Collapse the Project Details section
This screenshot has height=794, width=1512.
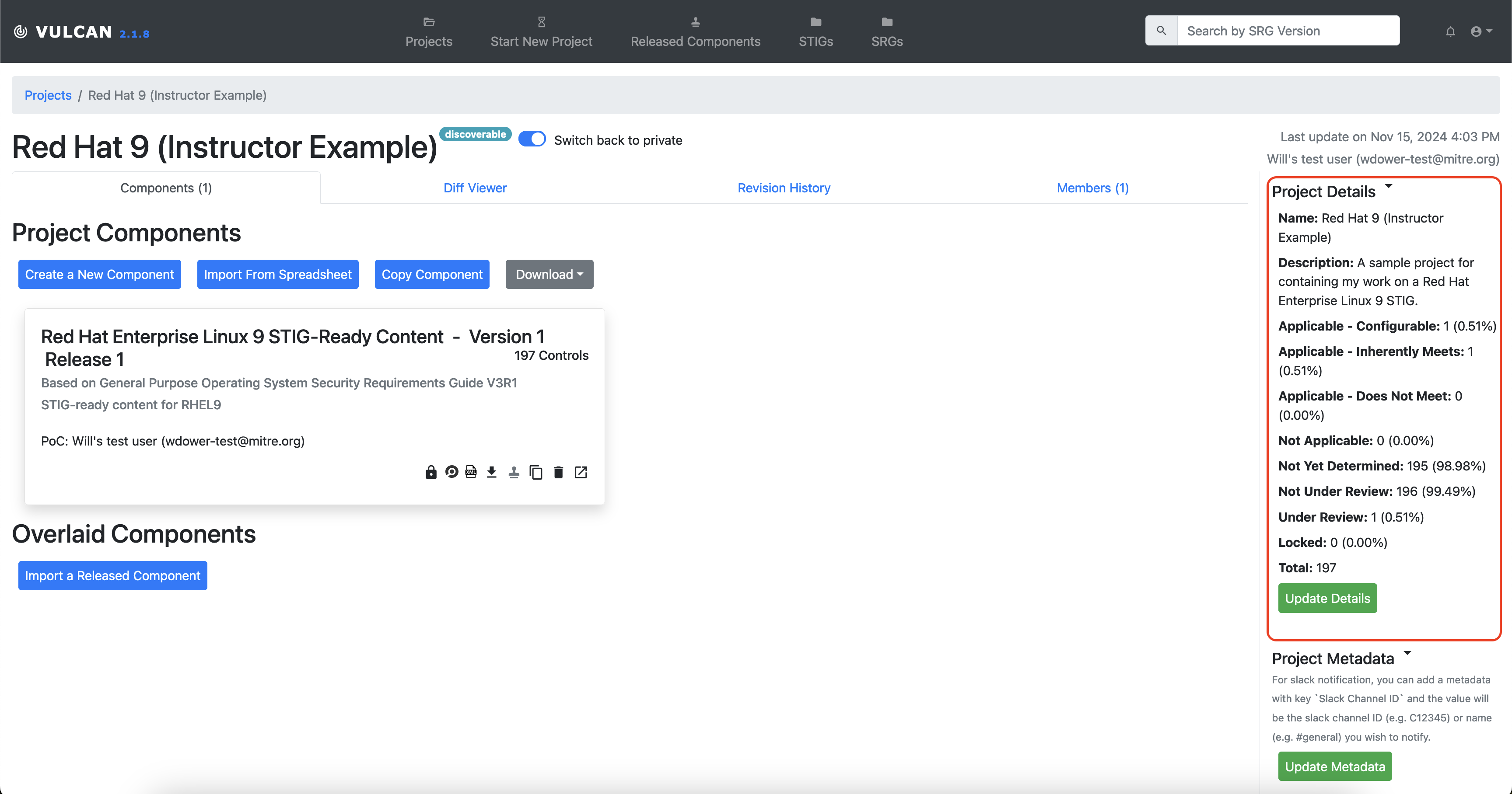click(x=1389, y=187)
